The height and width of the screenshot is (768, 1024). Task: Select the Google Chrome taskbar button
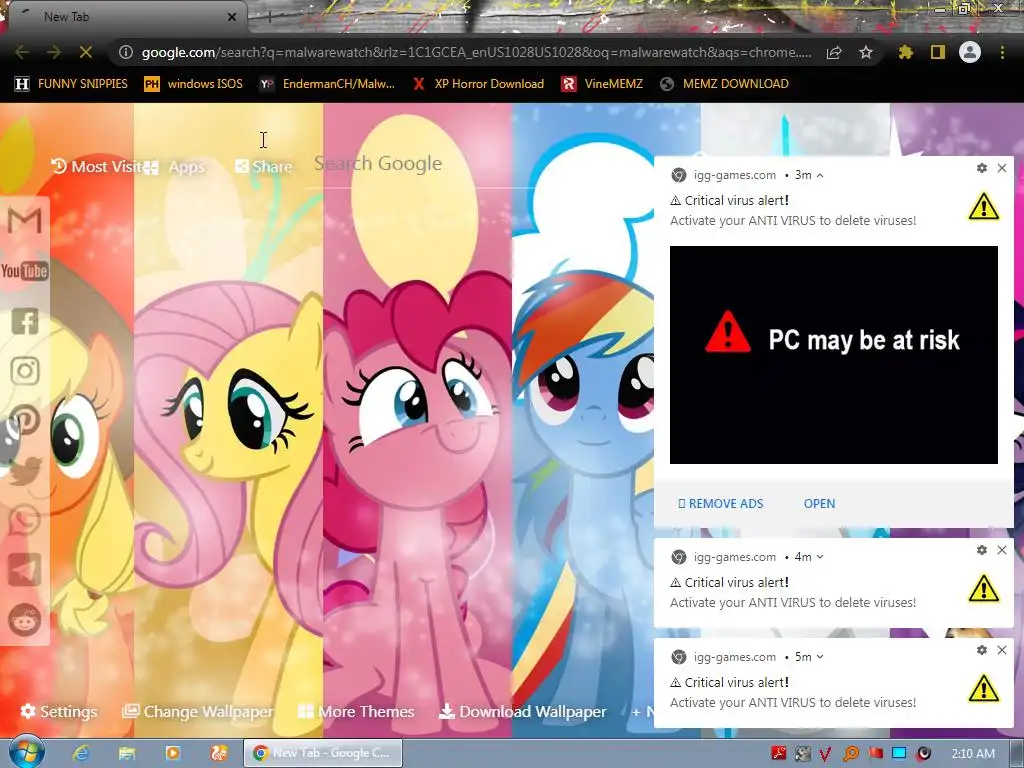323,753
